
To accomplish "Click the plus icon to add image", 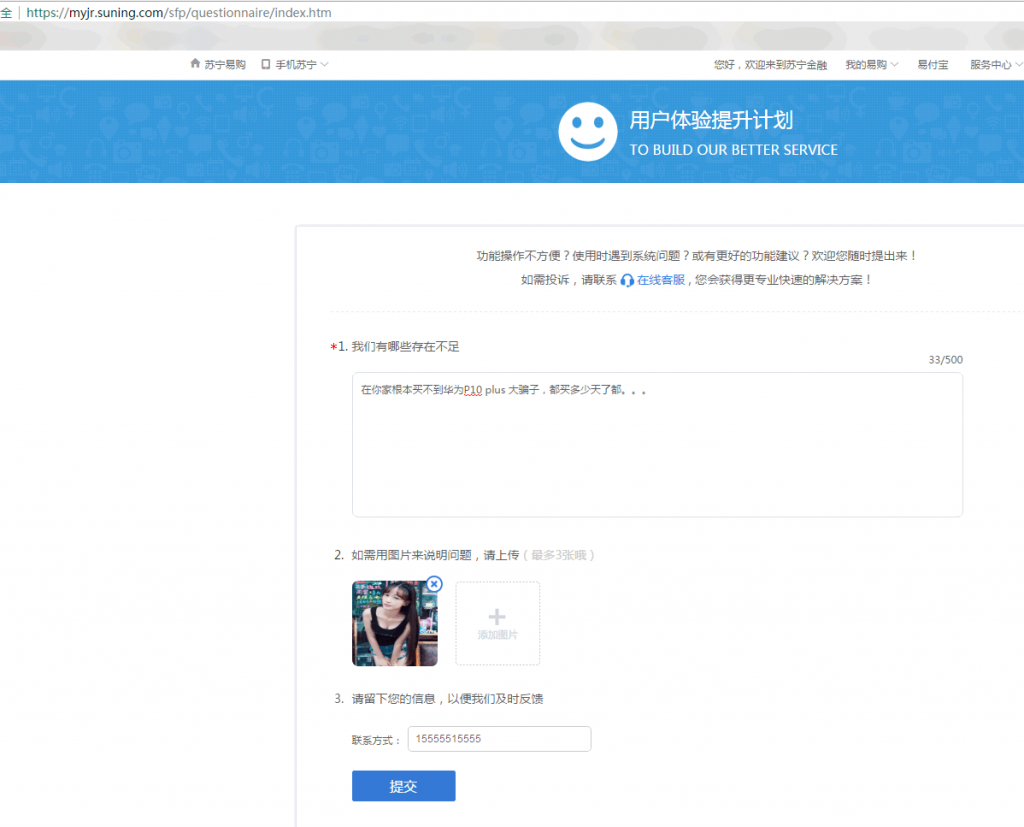I will click(497, 617).
